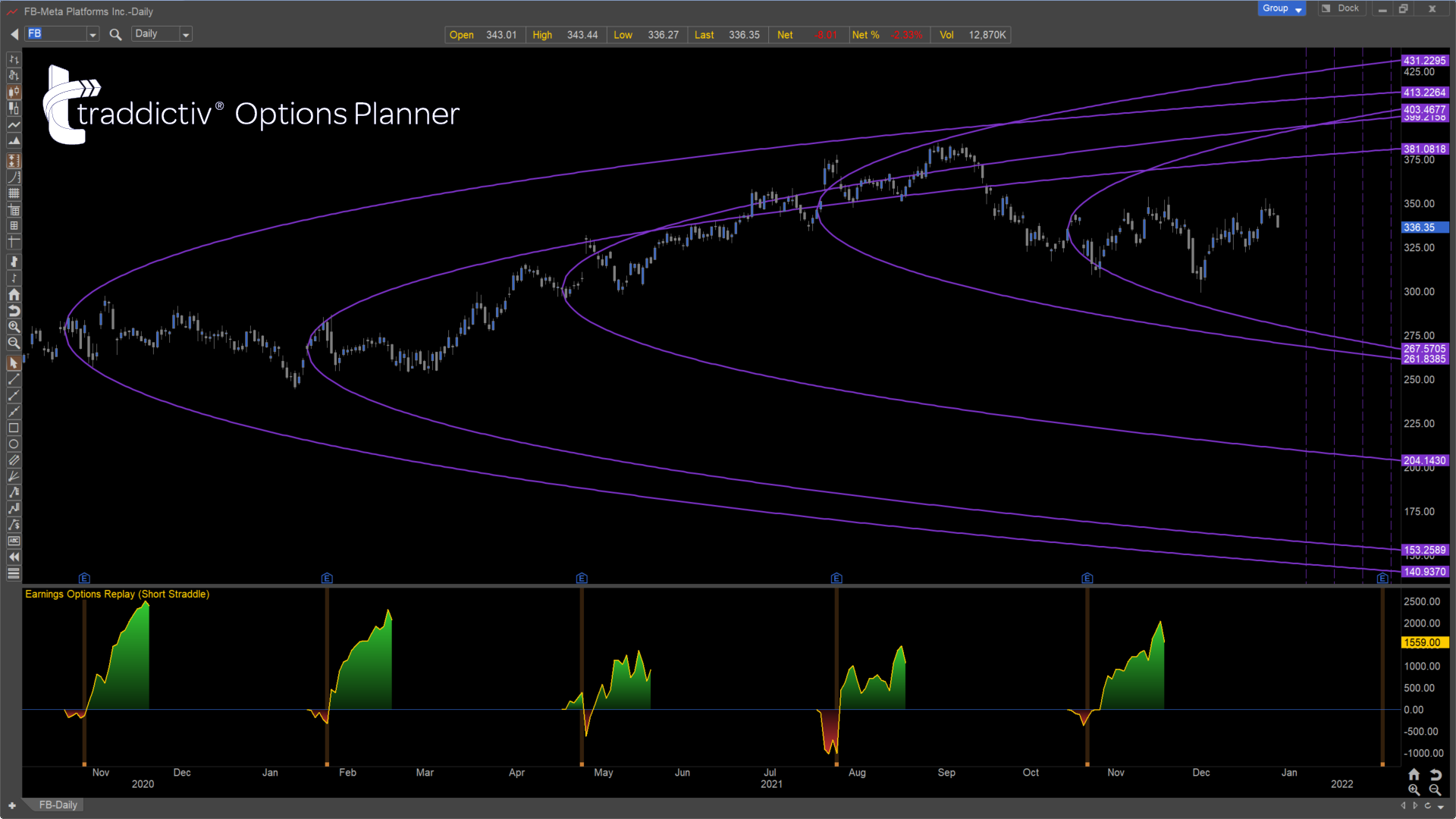The height and width of the screenshot is (819, 1456).
Task: Select the candlestick chart type icon
Action: click(x=14, y=92)
